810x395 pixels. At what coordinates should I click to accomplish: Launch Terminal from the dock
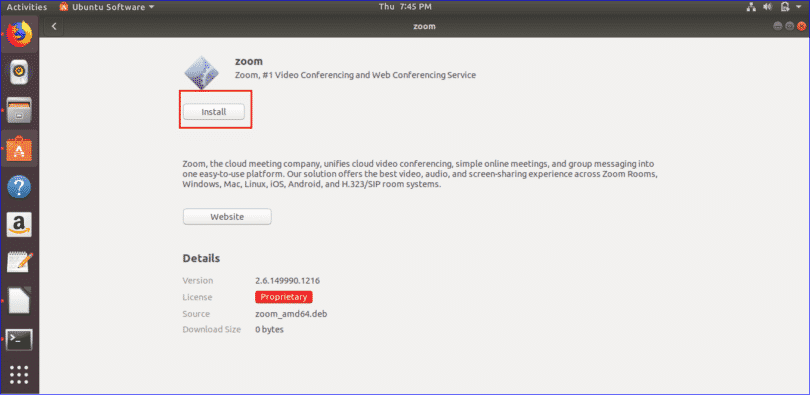(20, 339)
